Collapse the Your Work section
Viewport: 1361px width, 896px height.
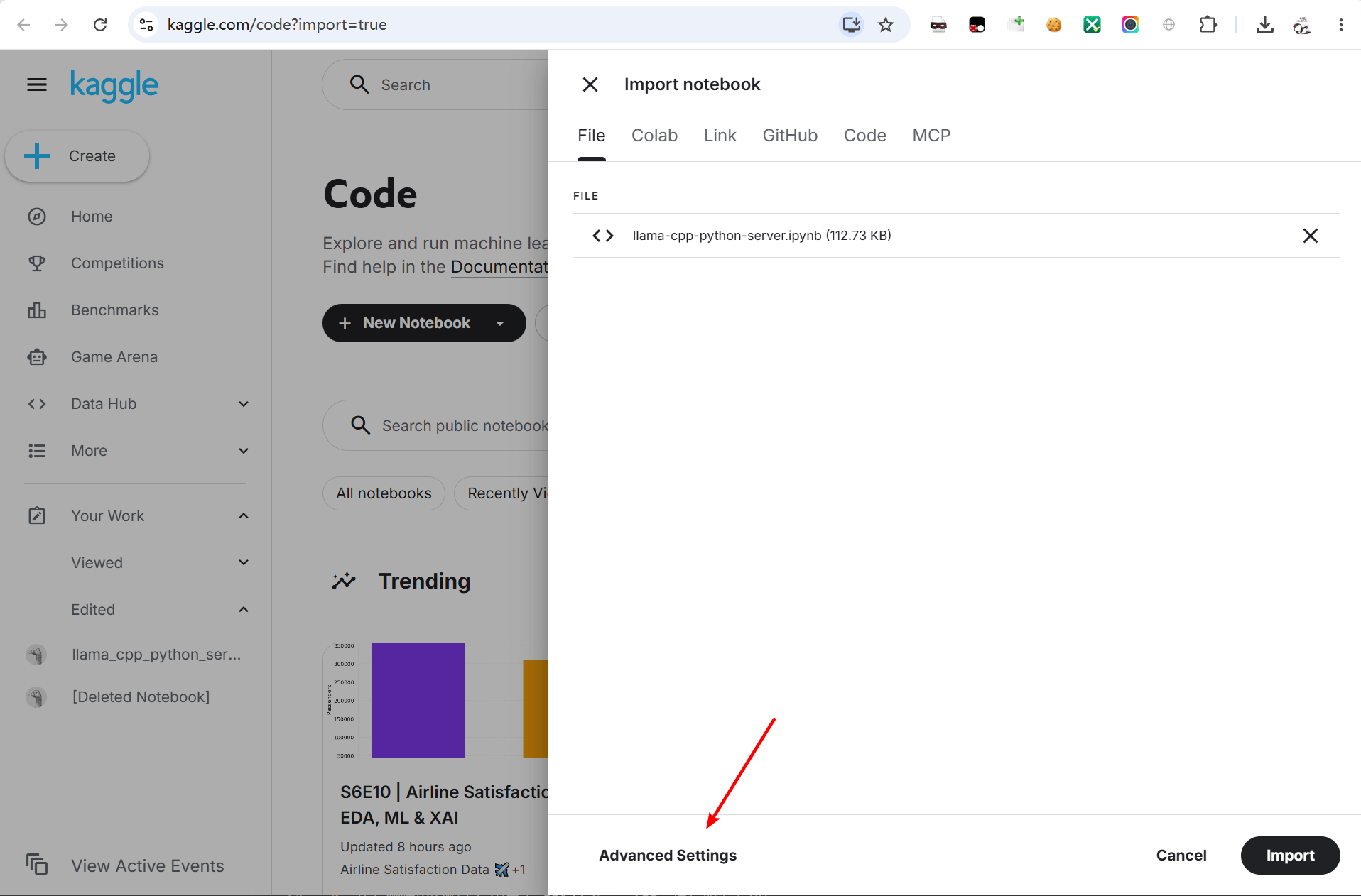[x=244, y=516]
